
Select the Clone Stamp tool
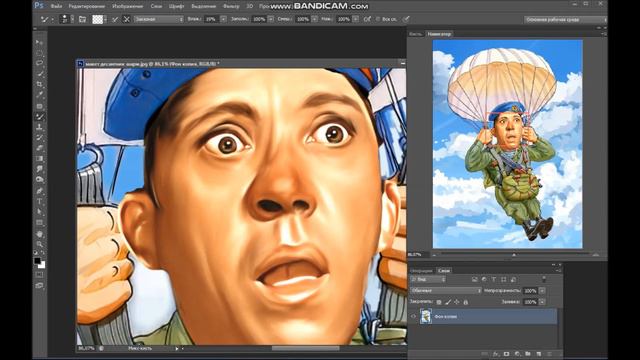point(39,127)
